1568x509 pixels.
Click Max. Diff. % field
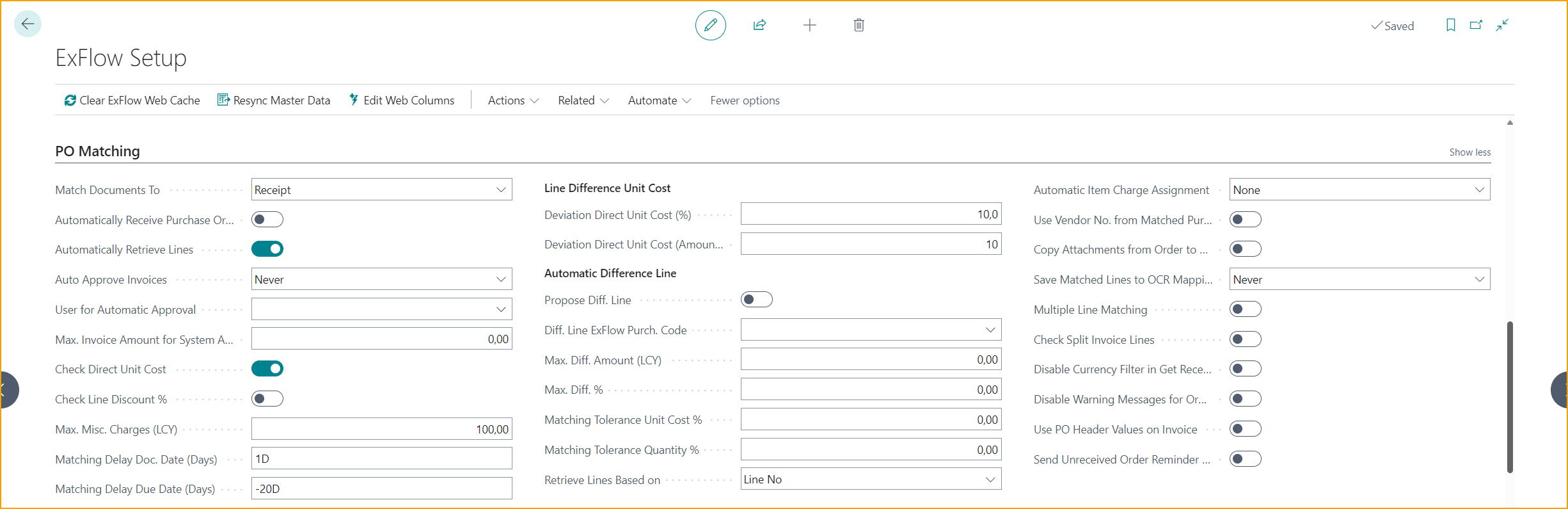coord(871,389)
